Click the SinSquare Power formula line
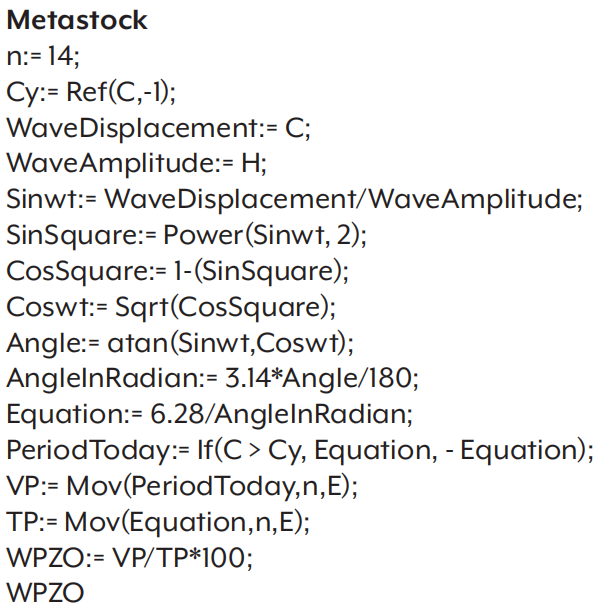The width and height of the screenshot is (601, 612). point(187,235)
